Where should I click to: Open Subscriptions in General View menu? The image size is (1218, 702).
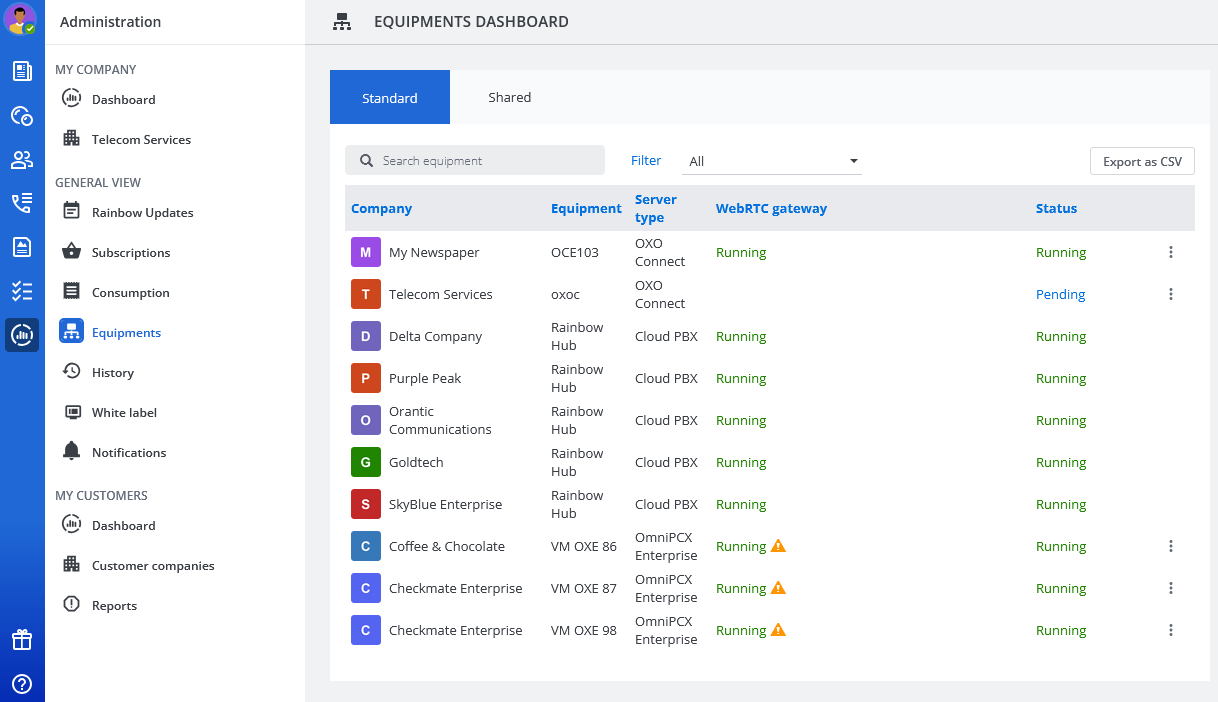coord(131,252)
